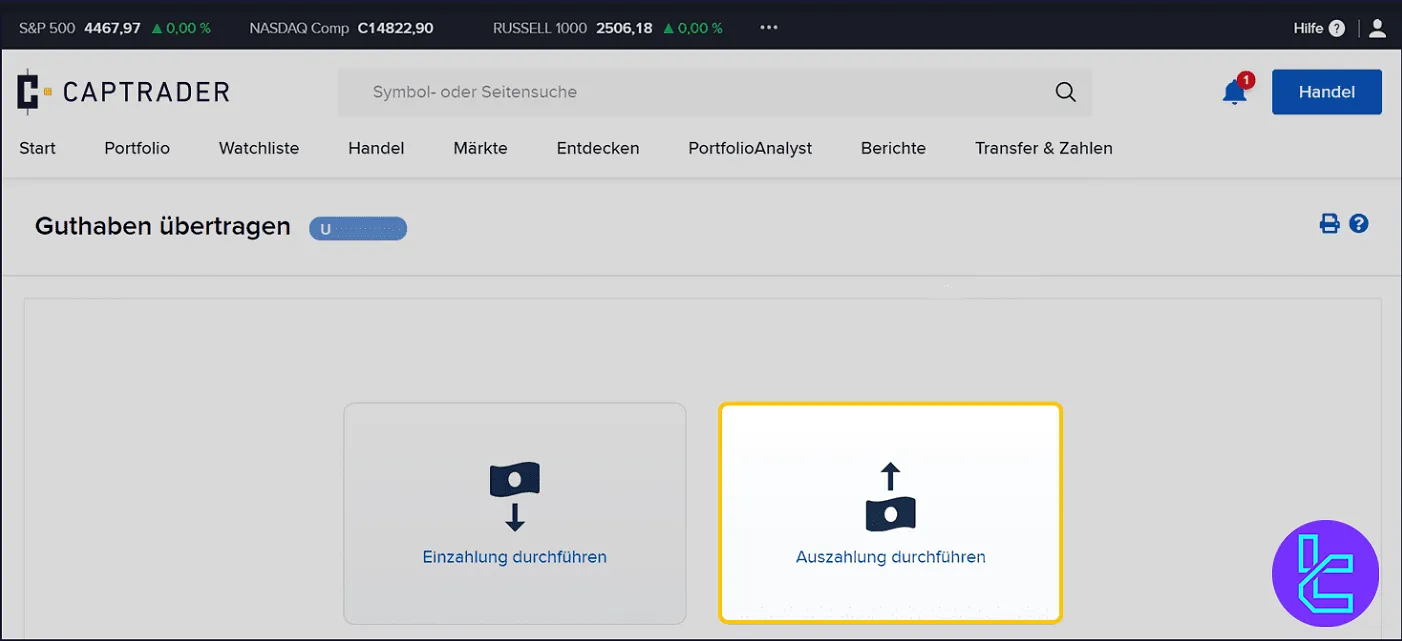The width and height of the screenshot is (1402, 641).
Task: Click the purple floating logo badge
Action: (1325, 574)
